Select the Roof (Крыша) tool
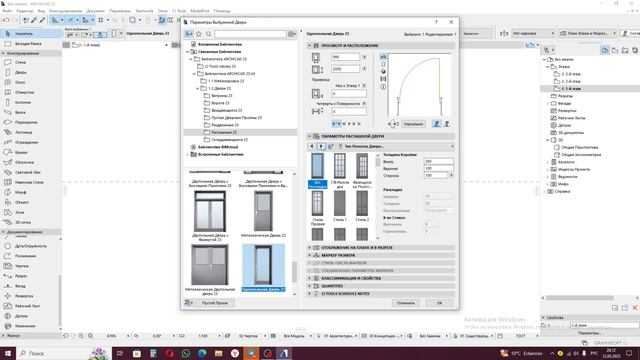Viewport: 640px width, 360px height. [31, 152]
